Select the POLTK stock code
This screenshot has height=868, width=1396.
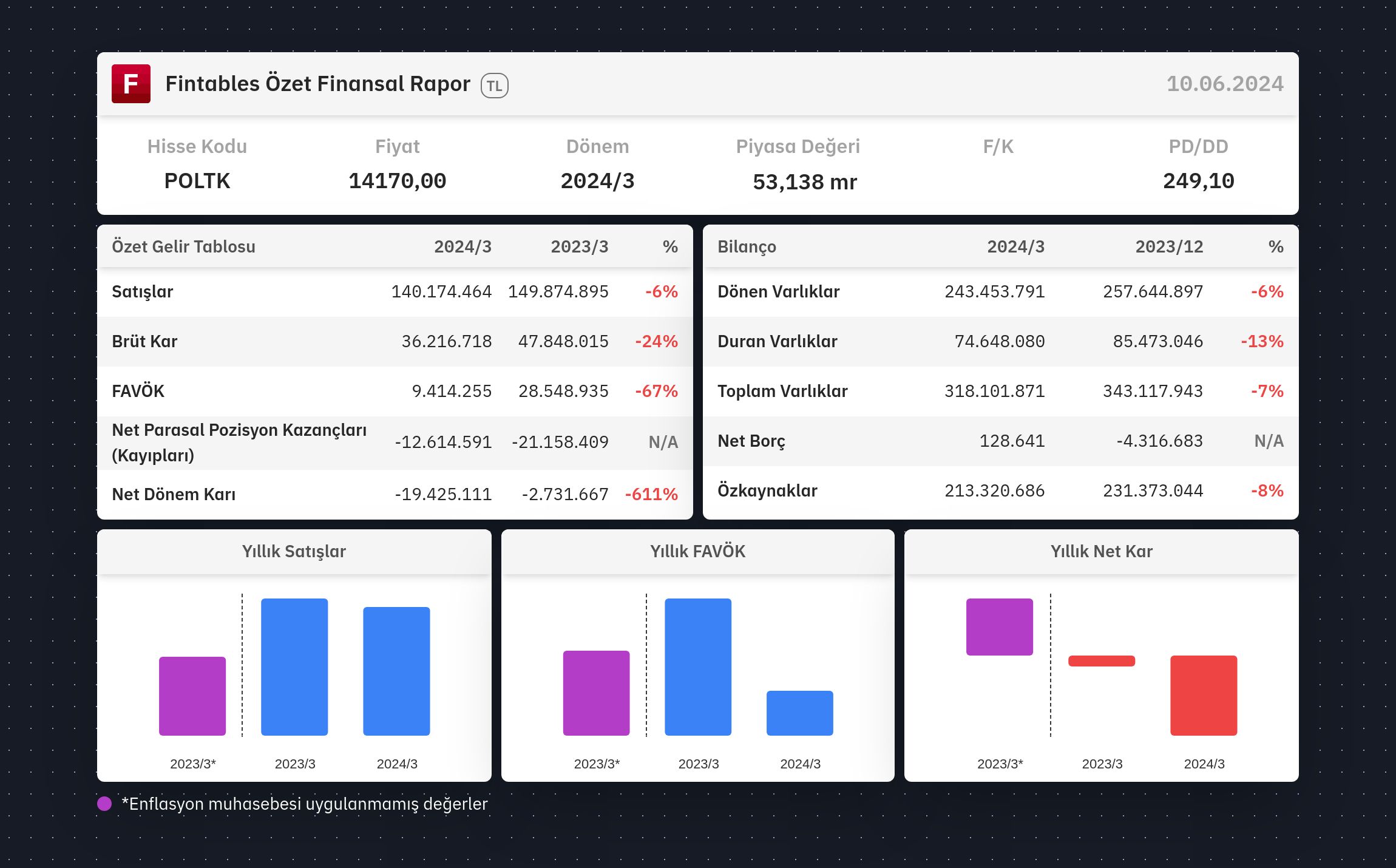197,181
